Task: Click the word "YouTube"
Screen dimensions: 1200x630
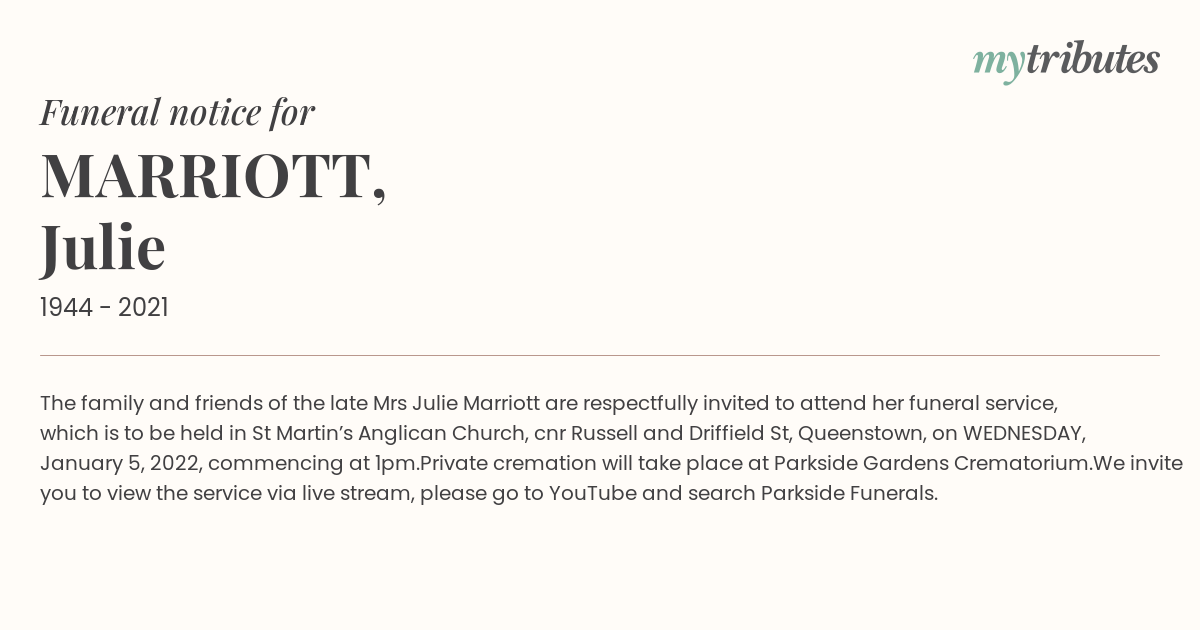Action: pyautogui.click(x=593, y=493)
